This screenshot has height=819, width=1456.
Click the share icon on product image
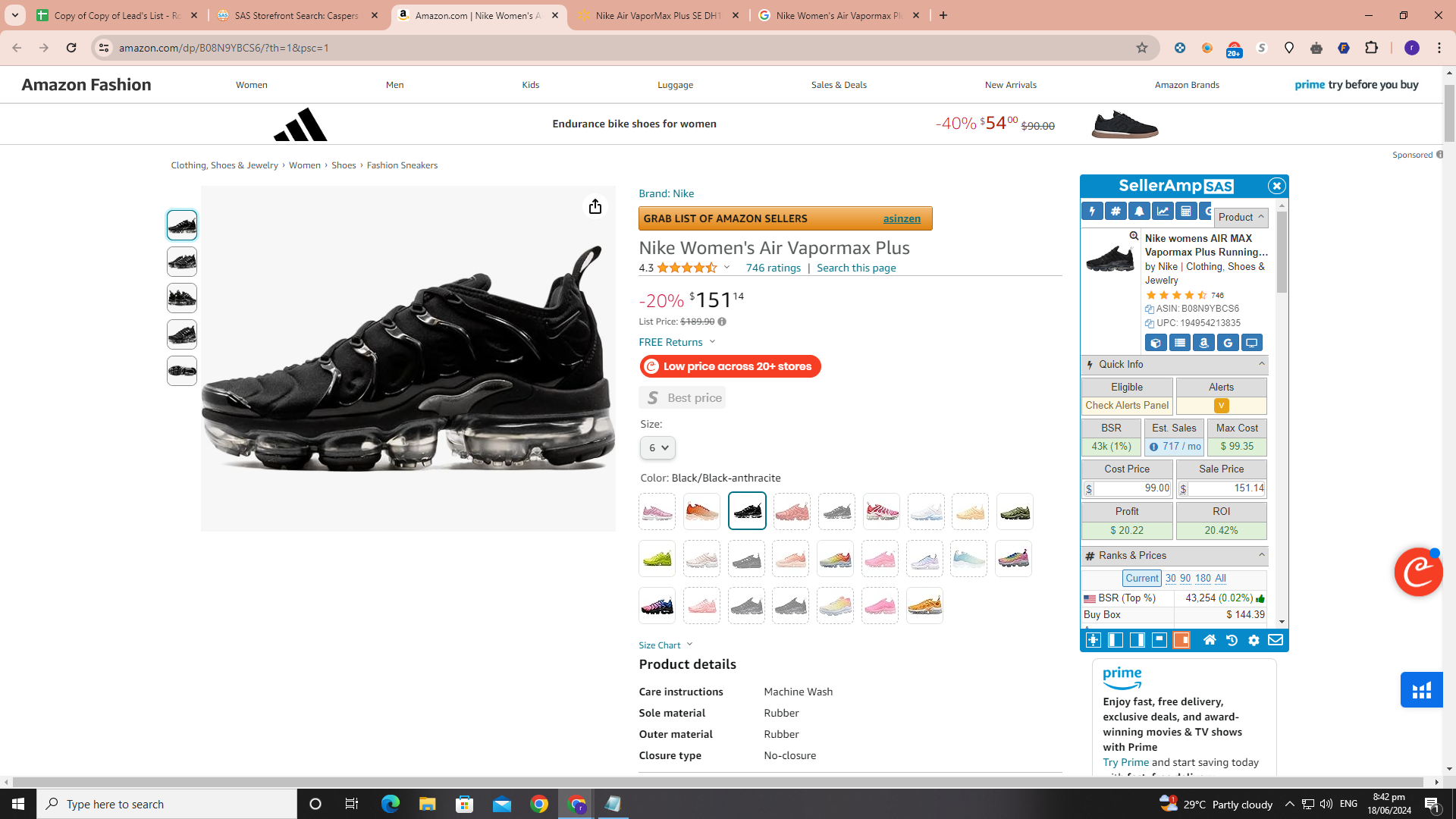tap(595, 206)
